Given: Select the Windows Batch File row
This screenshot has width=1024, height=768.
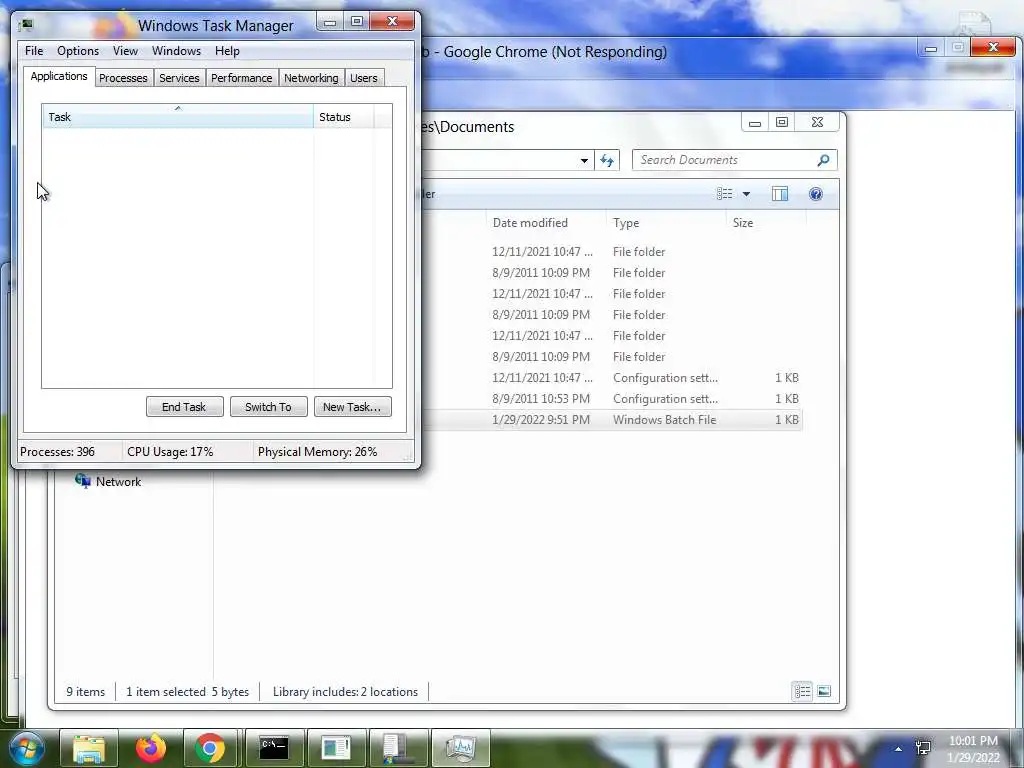Looking at the screenshot, I should coord(611,420).
